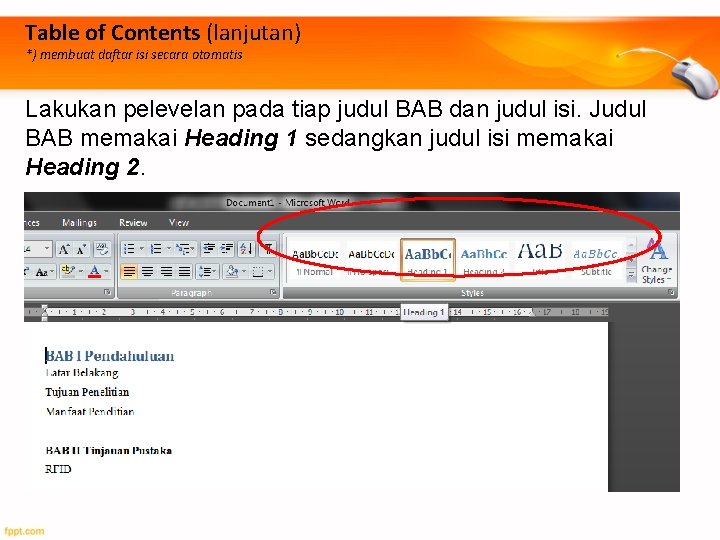Click the Bullets list icon
The image size is (720, 540).
pyautogui.click(x=129, y=249)
